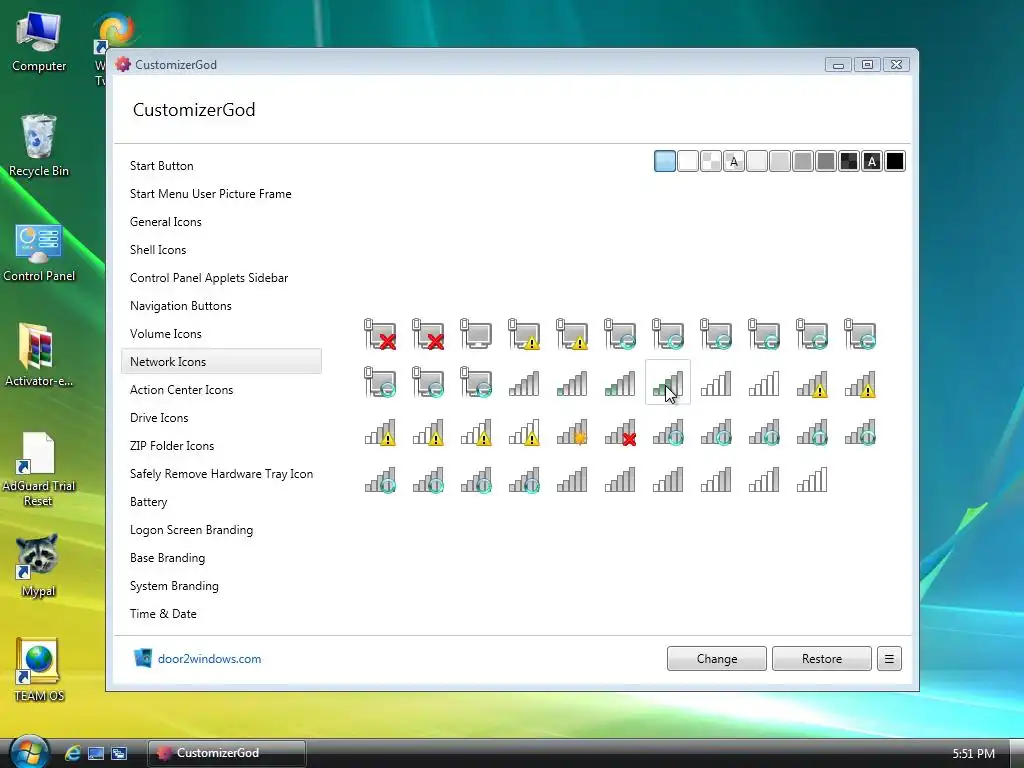This screenshot has height=768, width=1024.
Task: Open the door2windows.com link
Action: coord(210,659)
